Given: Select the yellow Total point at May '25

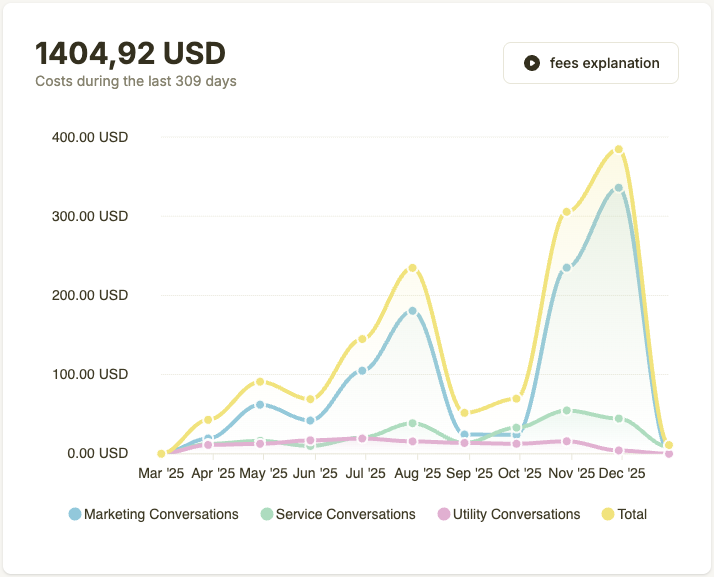Looking at the screenshot, I should click(260, 382).
